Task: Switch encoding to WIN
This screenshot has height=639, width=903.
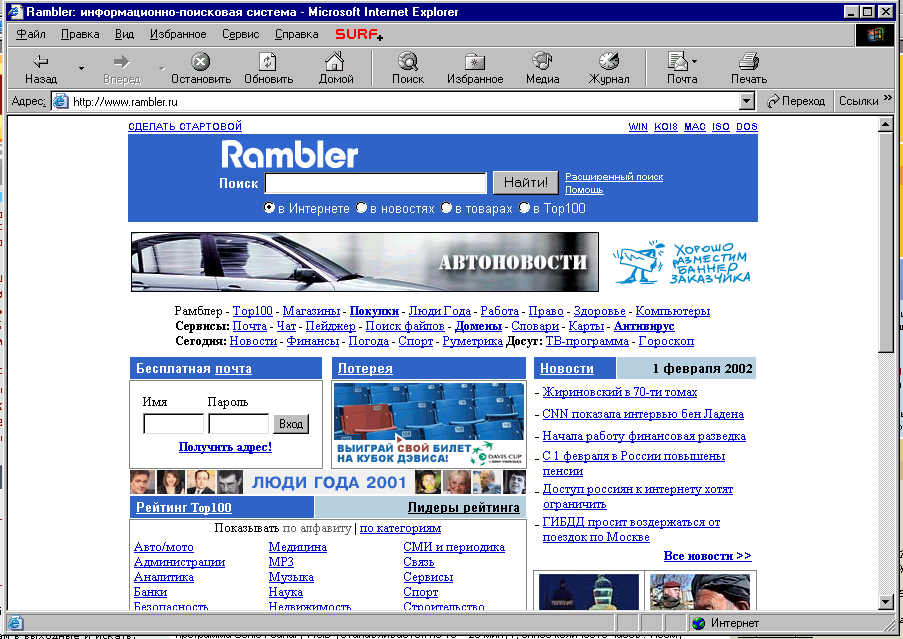Action: [638, 127]
